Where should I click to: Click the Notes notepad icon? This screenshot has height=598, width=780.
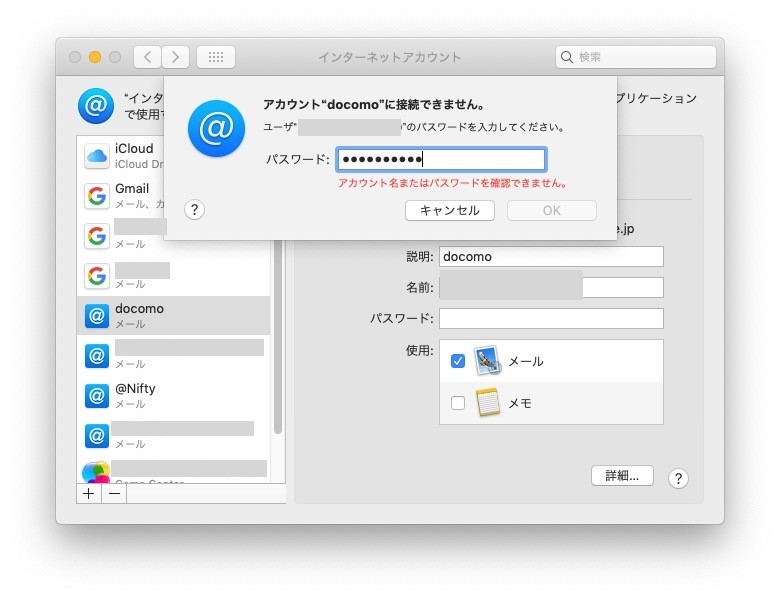[x=488, y=402]
